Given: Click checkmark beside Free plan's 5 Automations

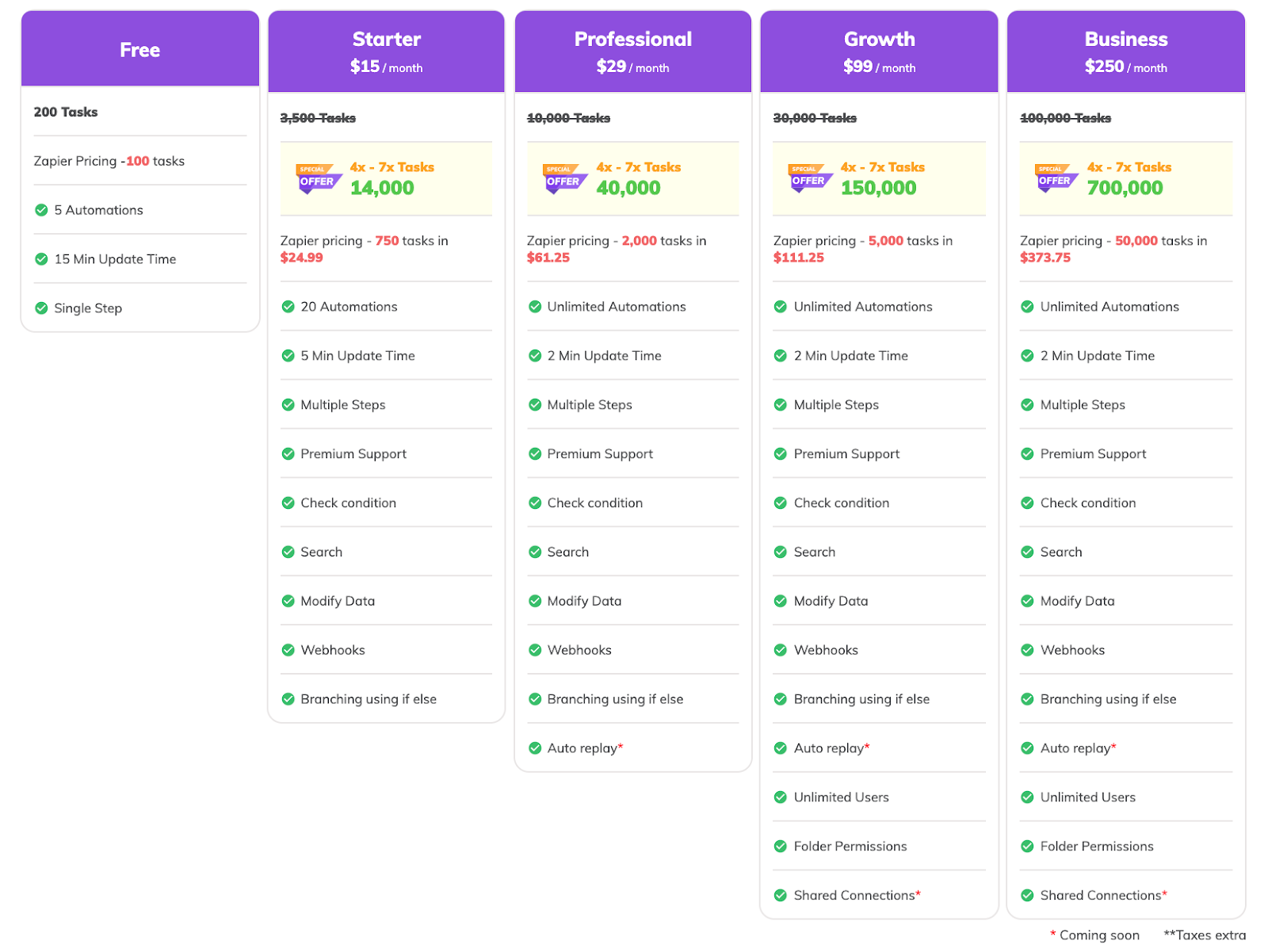Looking at the screenshot, I should [x=41, y=210].
